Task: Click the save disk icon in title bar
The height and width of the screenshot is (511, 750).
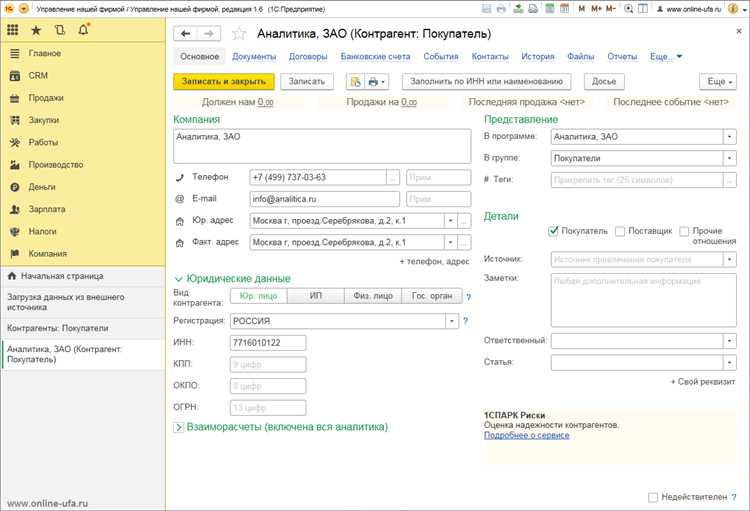Action: coord(486,9)
